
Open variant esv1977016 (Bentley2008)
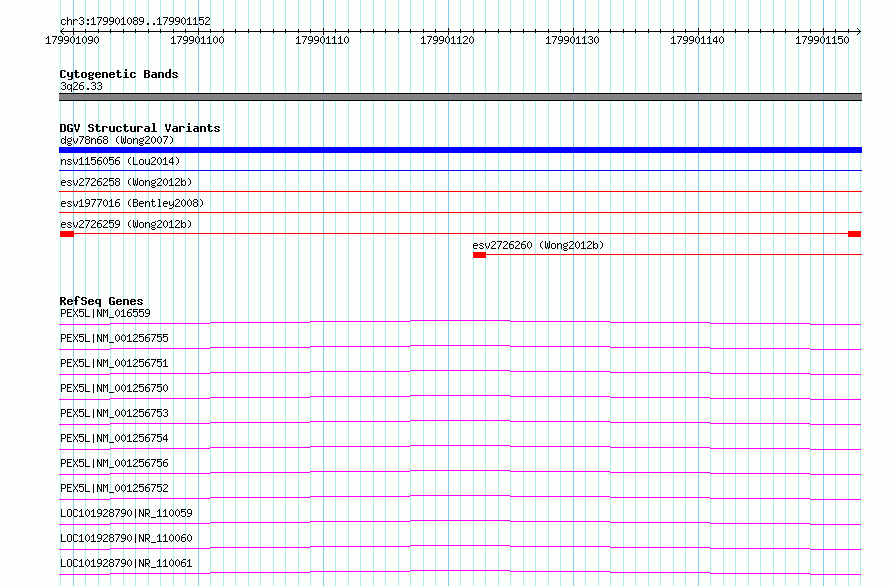[x=132, y=203]
